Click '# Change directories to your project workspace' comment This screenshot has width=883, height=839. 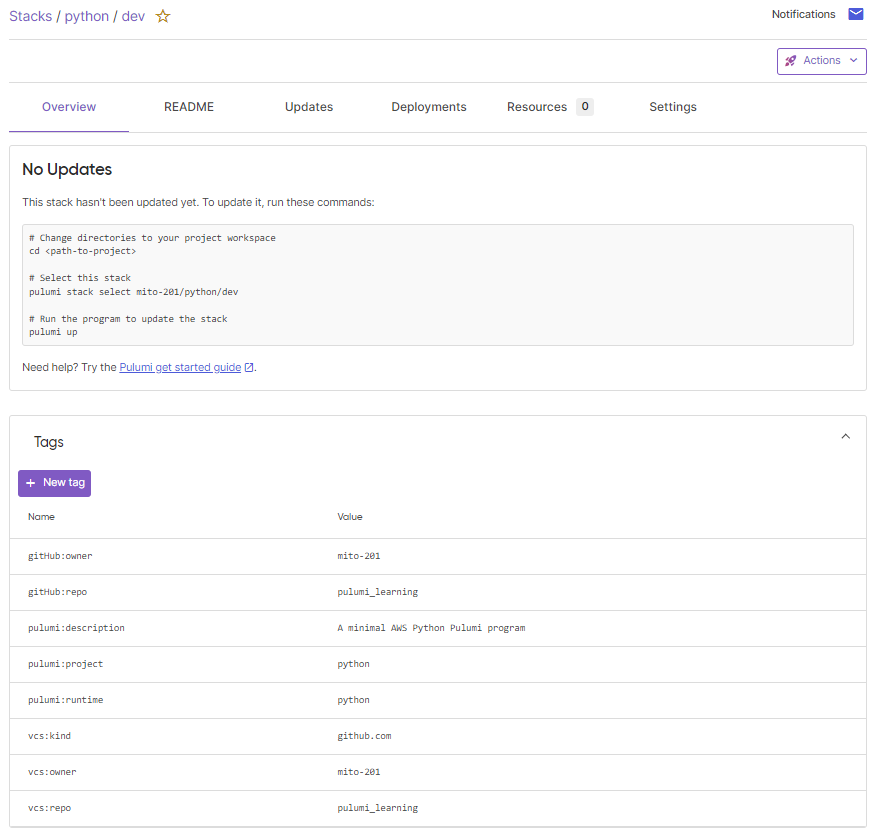(x=153, y=238)
